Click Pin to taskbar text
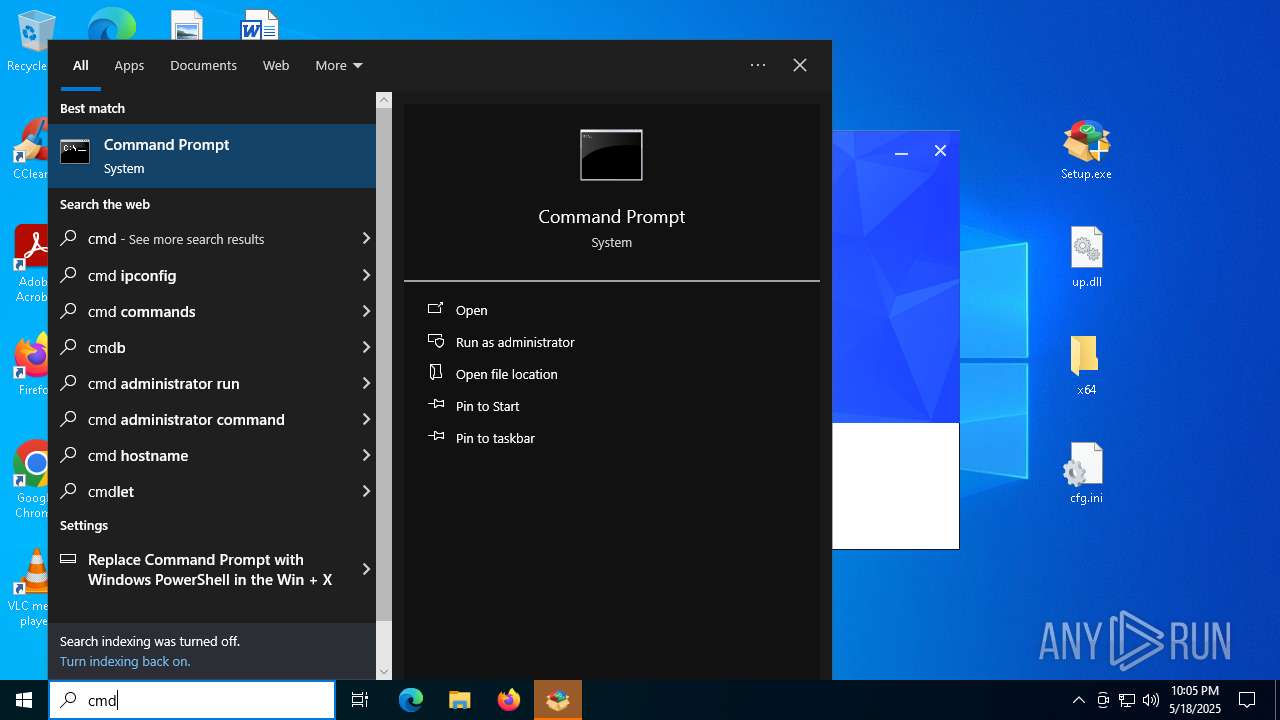The image size is (1280, 720). click(495, 438)
